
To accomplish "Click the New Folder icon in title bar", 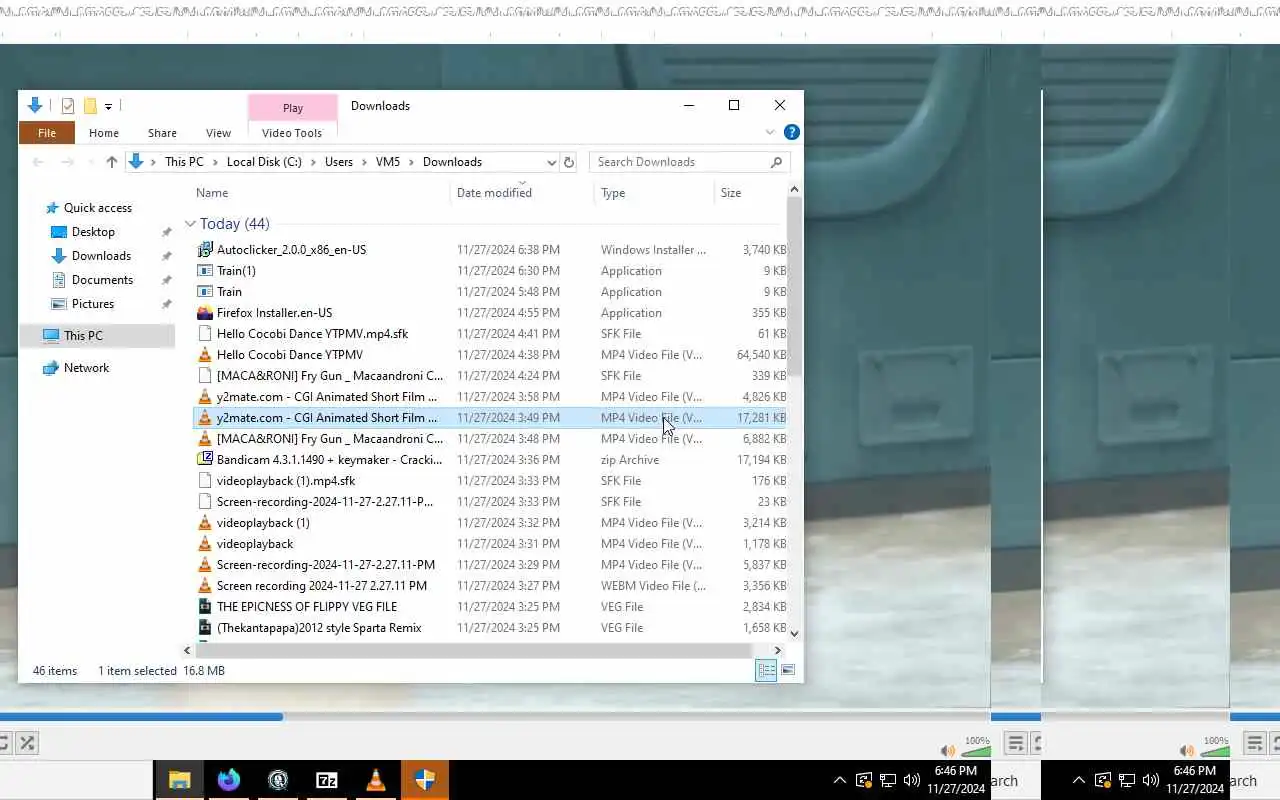I will click(x=90, y=105).
